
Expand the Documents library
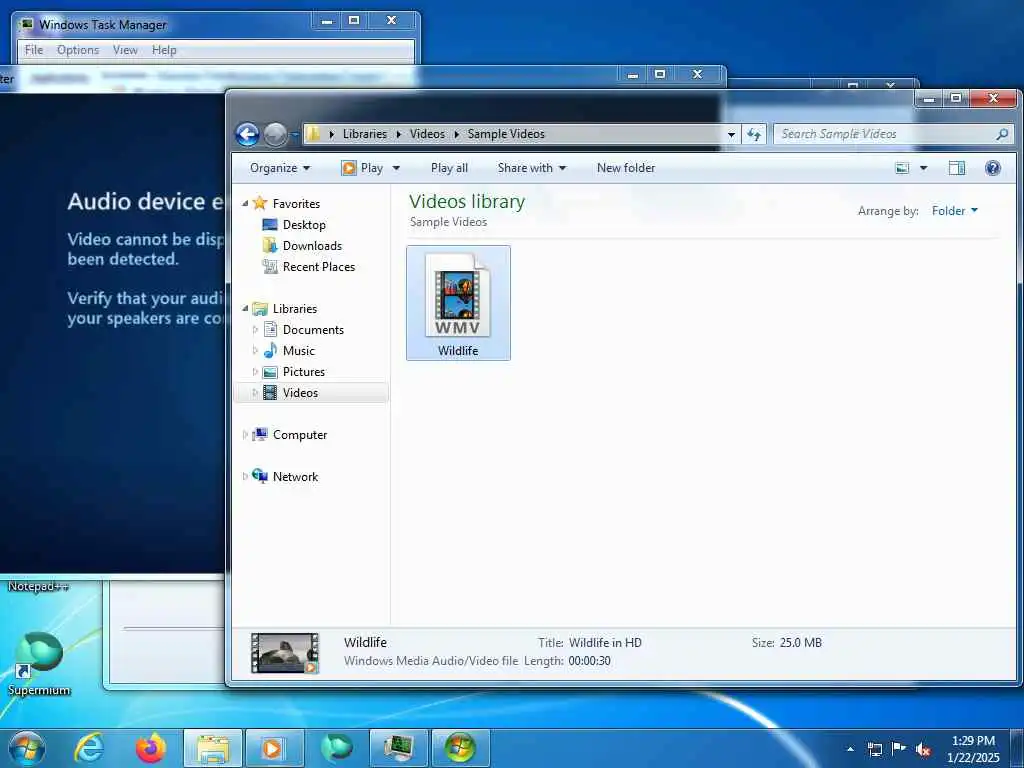[x=255, y=330]
